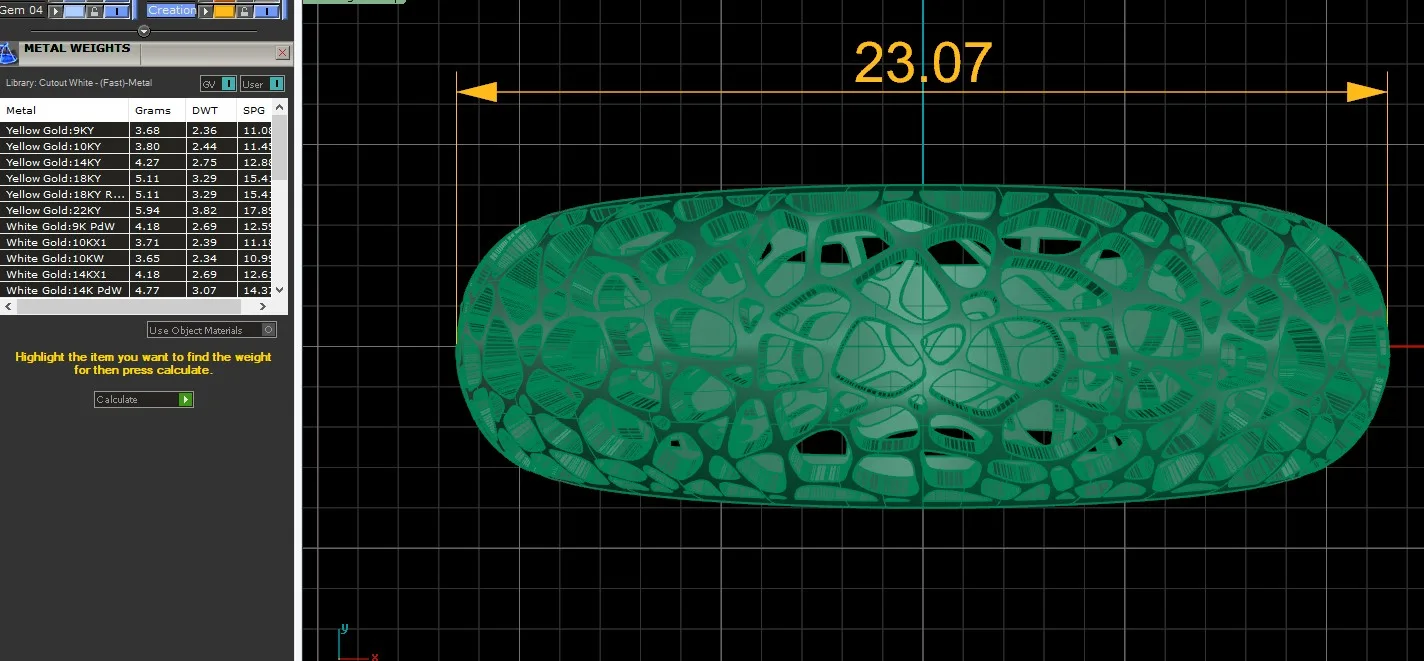The image size is (1424, 661).
Task: Click the Library: Cutout White label
Action: click(79, 83)
